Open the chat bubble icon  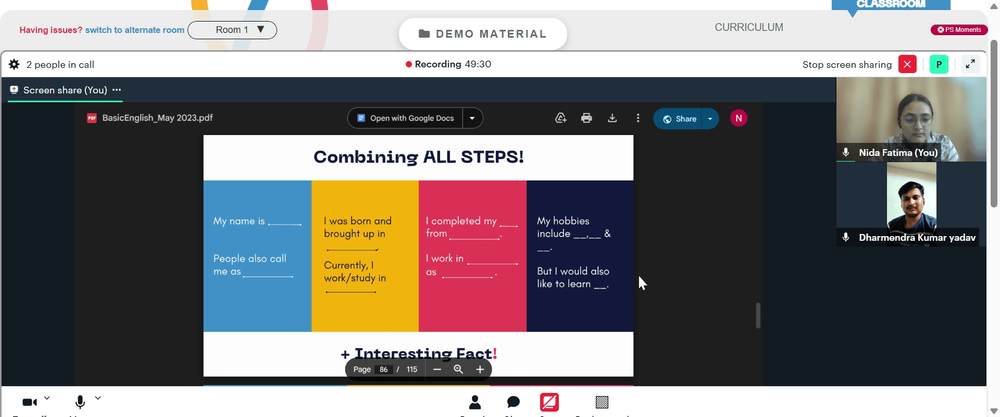[513, 402]
